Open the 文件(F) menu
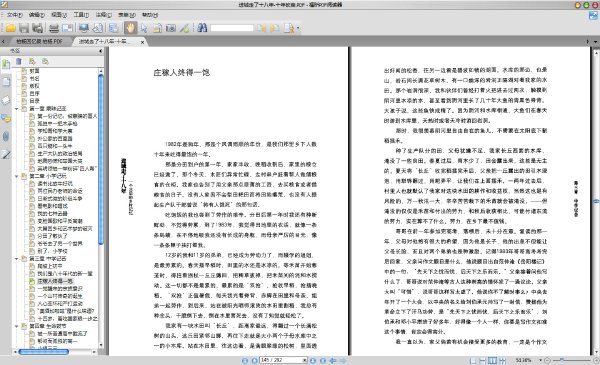600x365 pixels. (15, 15)
